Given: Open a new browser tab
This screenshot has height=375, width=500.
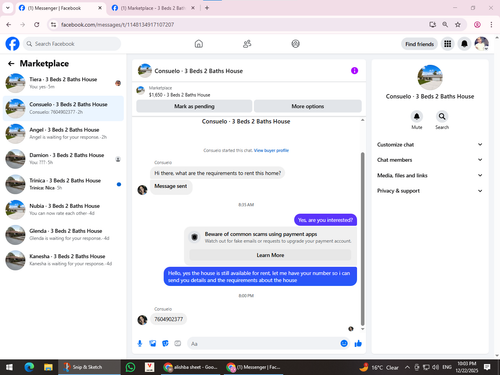Looking at the screenshot, I should click(207, 8).
